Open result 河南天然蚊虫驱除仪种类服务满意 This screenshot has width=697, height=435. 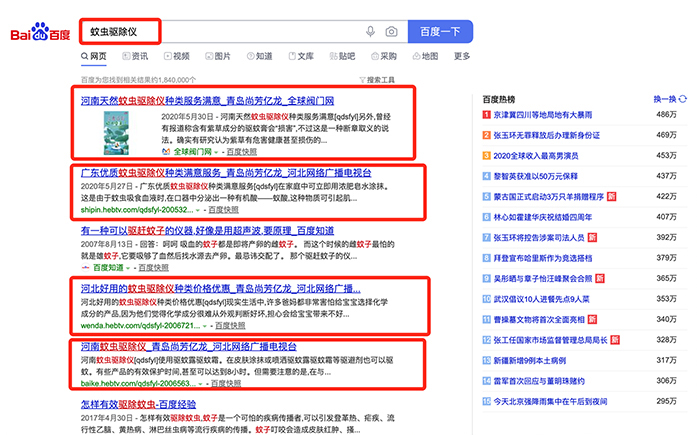pos(208,101)
